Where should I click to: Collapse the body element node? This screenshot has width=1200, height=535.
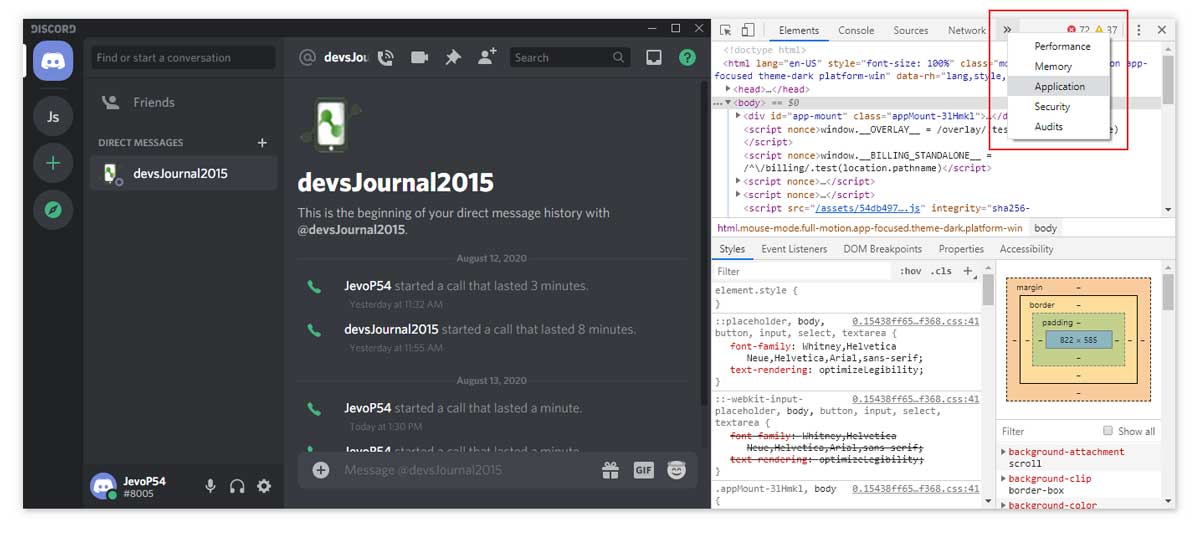[x=729, y=102]
